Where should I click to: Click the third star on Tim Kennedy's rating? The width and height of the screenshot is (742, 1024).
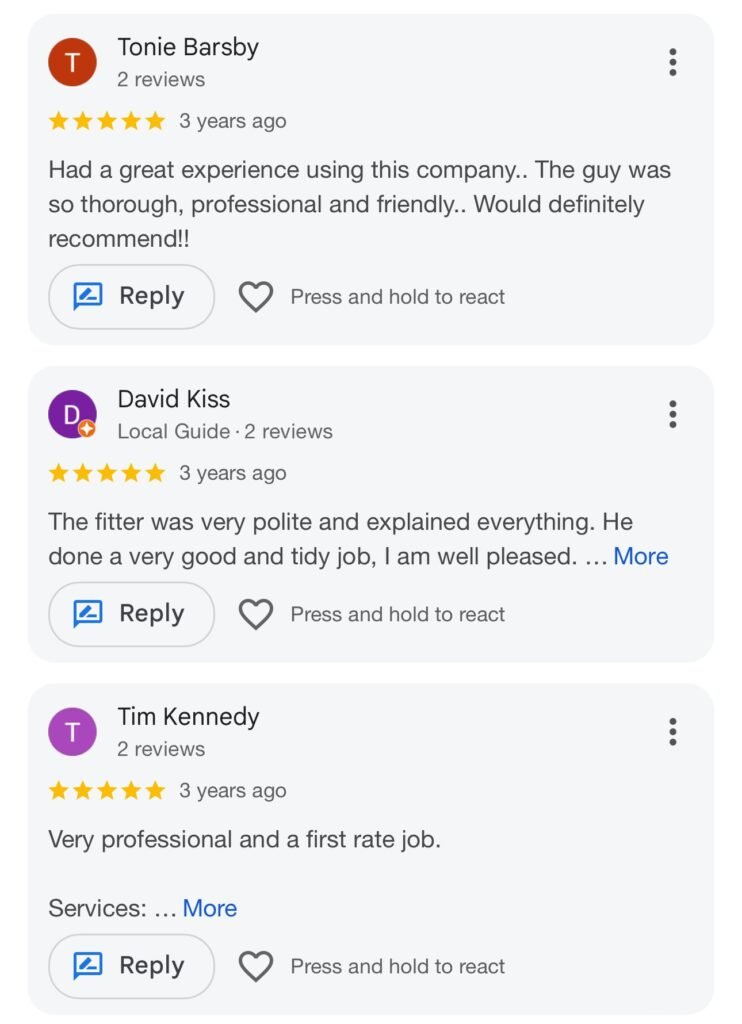(105, 790)
